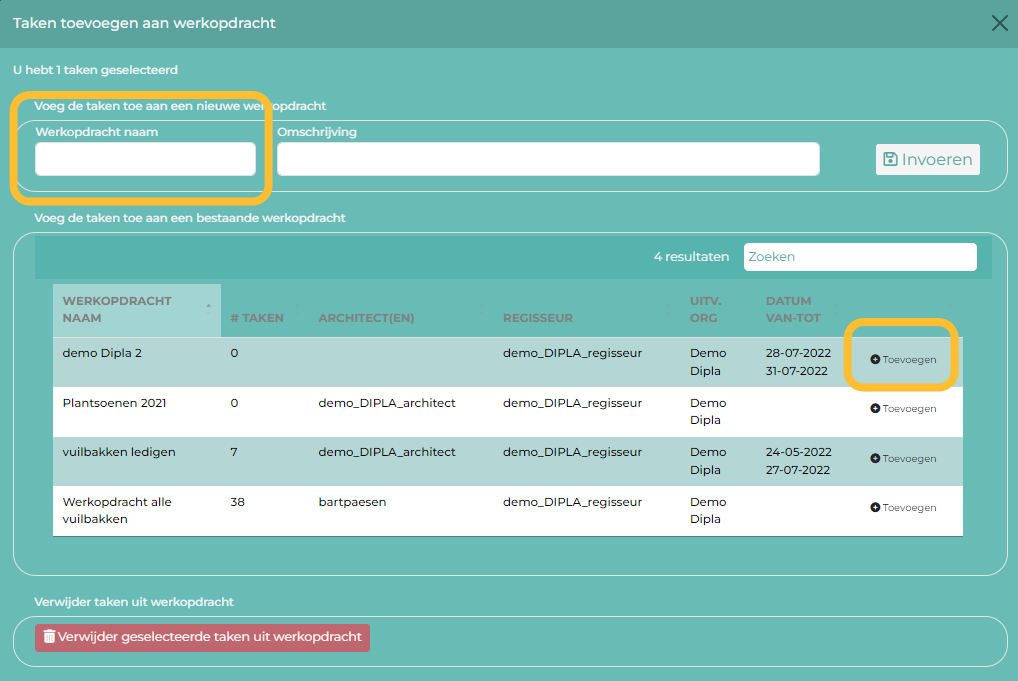Sort table by Regisseur column header
Viewport: 1018px width, 681px height.
click(538, 318)
